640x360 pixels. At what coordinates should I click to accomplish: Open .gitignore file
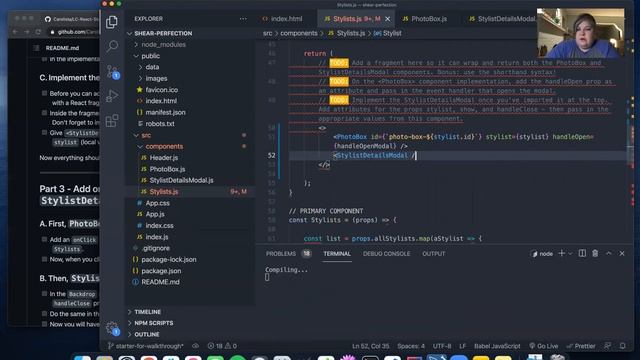(x=156, y=248)
